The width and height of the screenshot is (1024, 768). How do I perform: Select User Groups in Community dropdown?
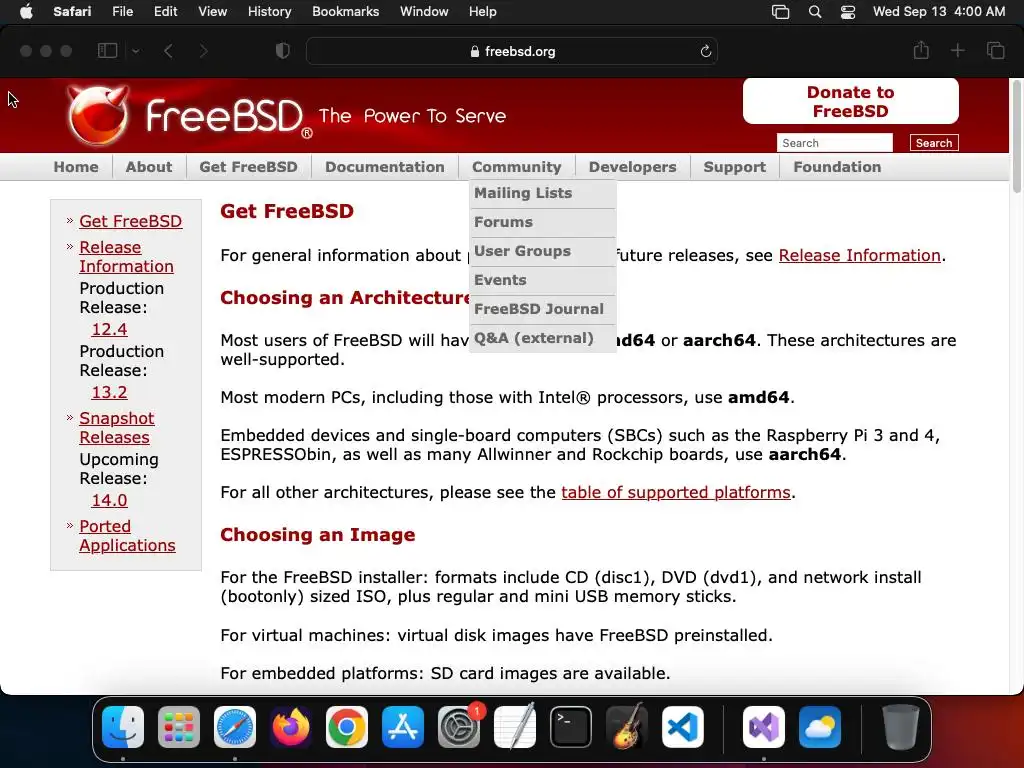[543, 251]
